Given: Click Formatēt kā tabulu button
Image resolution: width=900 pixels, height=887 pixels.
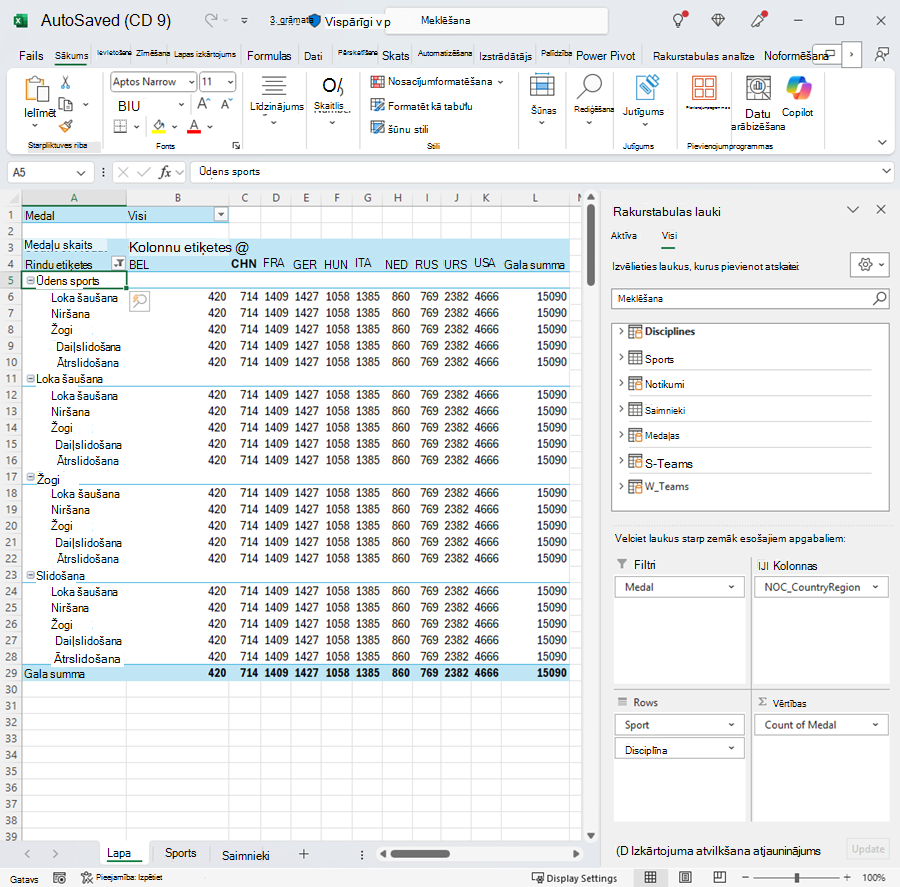Looking at the screenshot, I should (x=422, y=106).
